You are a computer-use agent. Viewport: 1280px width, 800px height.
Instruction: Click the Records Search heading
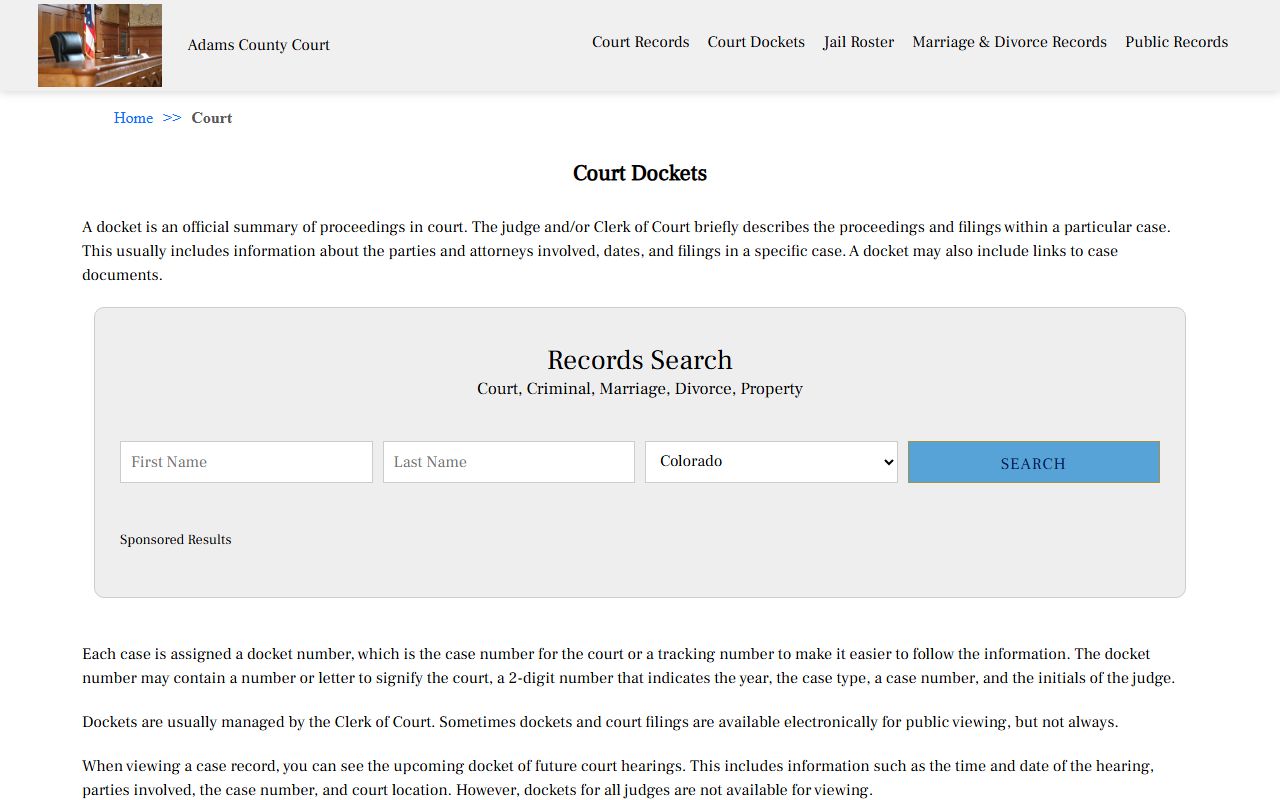pos(640,360)
